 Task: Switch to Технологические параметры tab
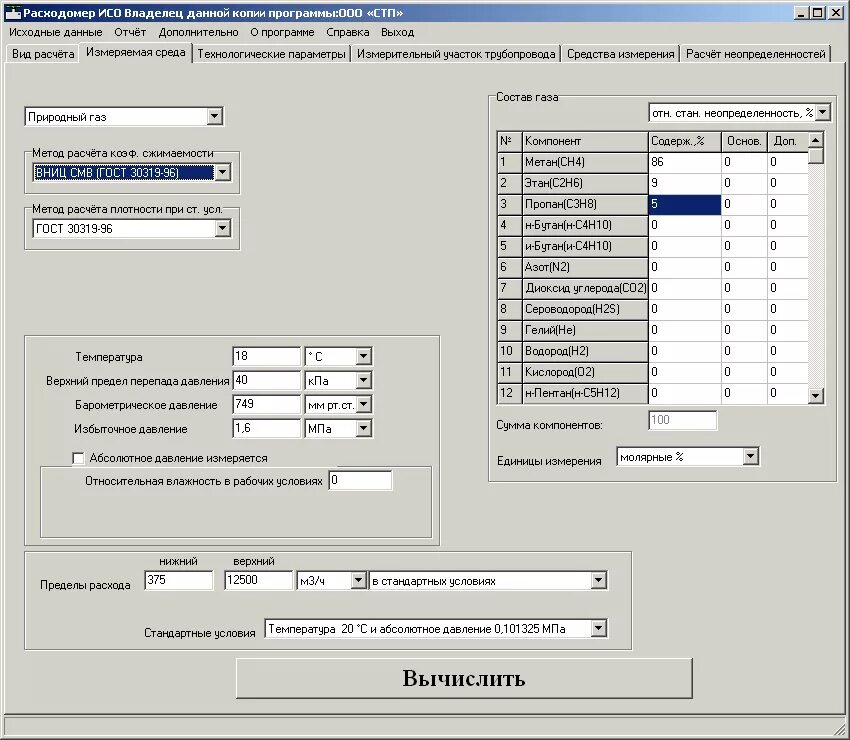point(271,54)
